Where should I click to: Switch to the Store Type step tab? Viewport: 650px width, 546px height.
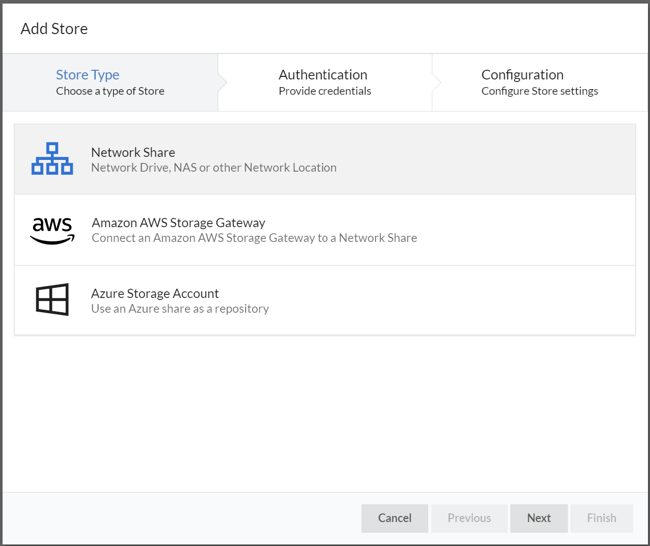pos(88,75)
